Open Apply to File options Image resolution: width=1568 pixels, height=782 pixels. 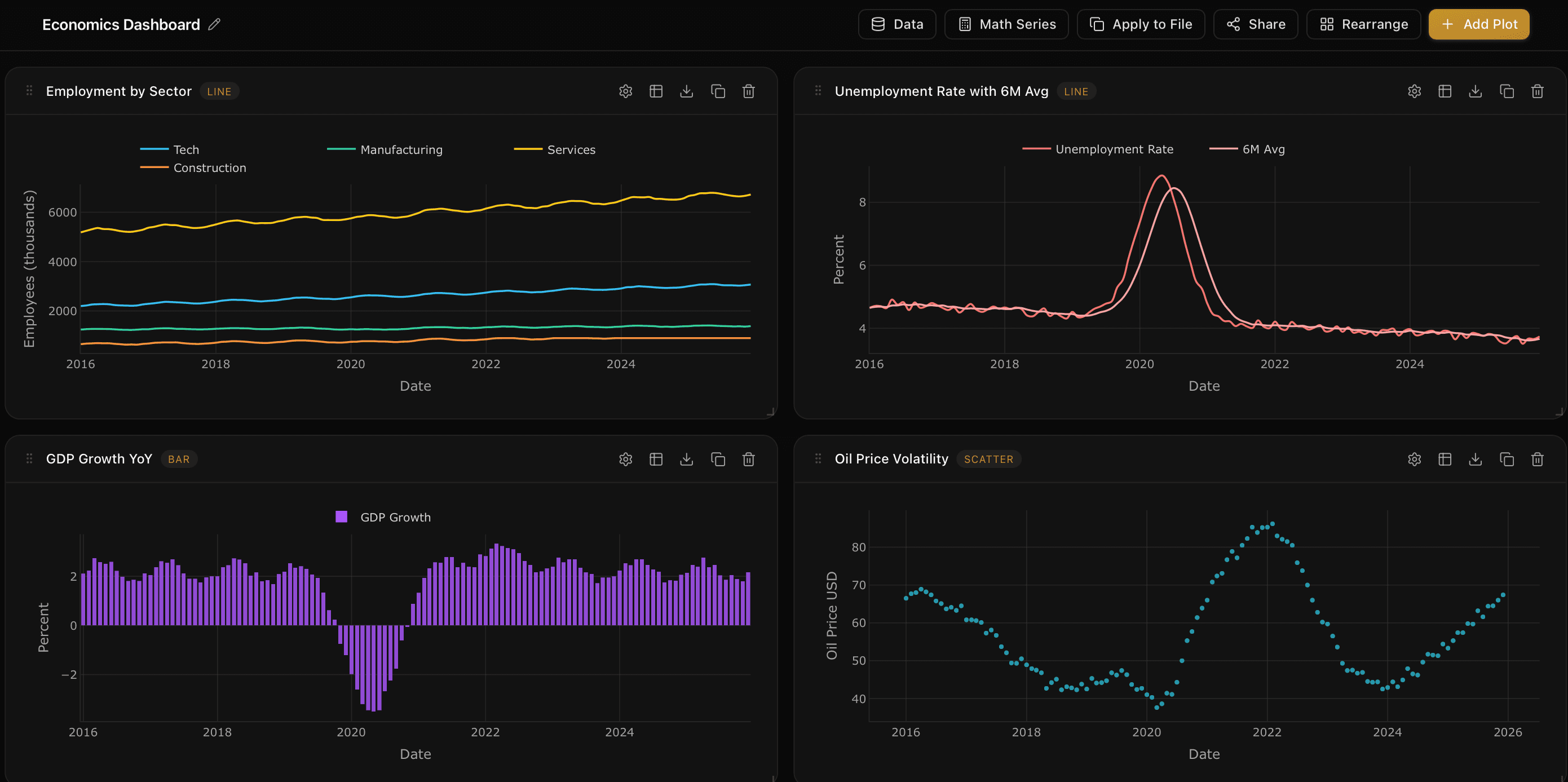tap(1141, 24)
